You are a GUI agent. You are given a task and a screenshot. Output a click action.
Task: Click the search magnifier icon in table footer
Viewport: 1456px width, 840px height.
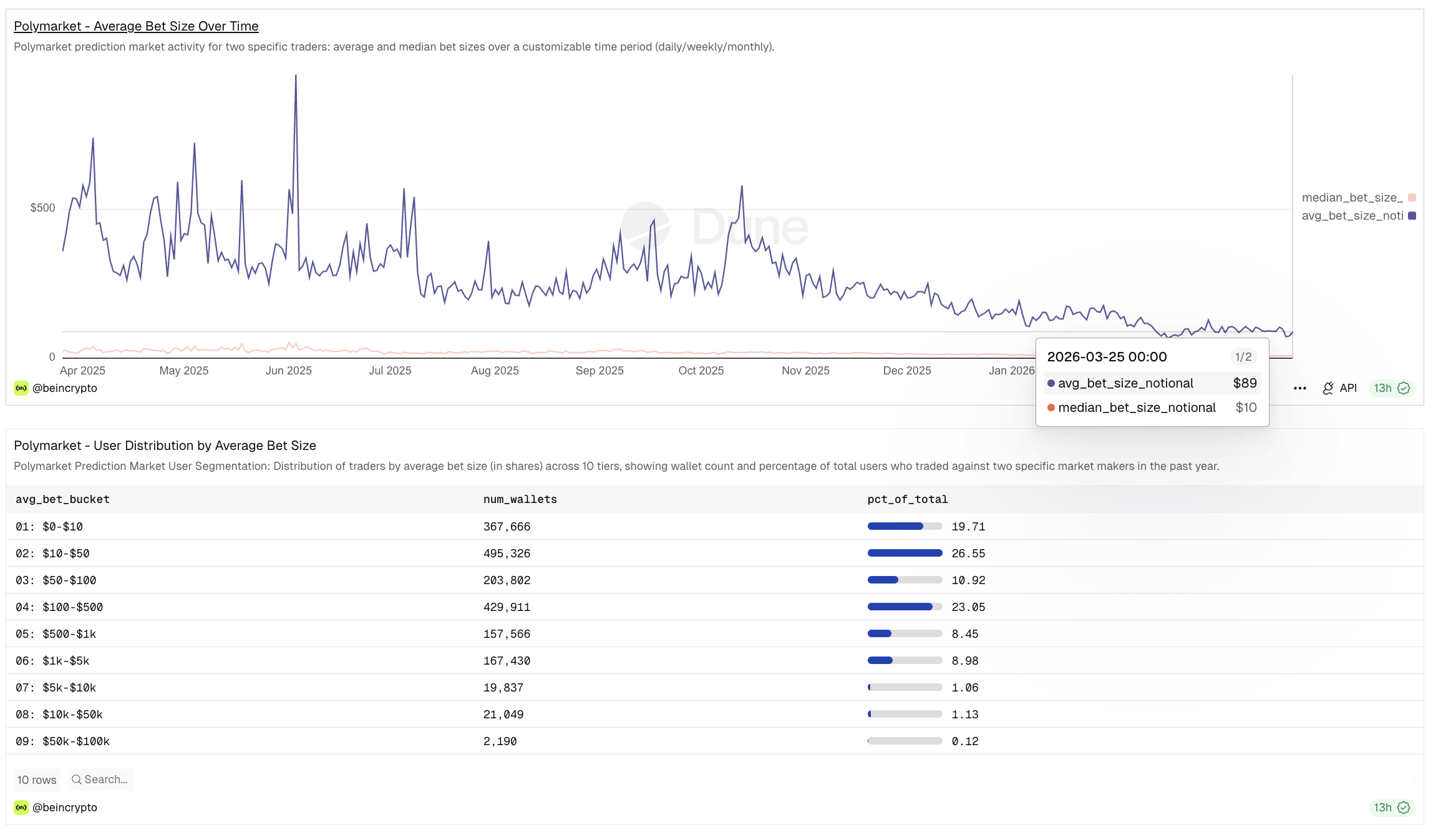pos(77,779)
